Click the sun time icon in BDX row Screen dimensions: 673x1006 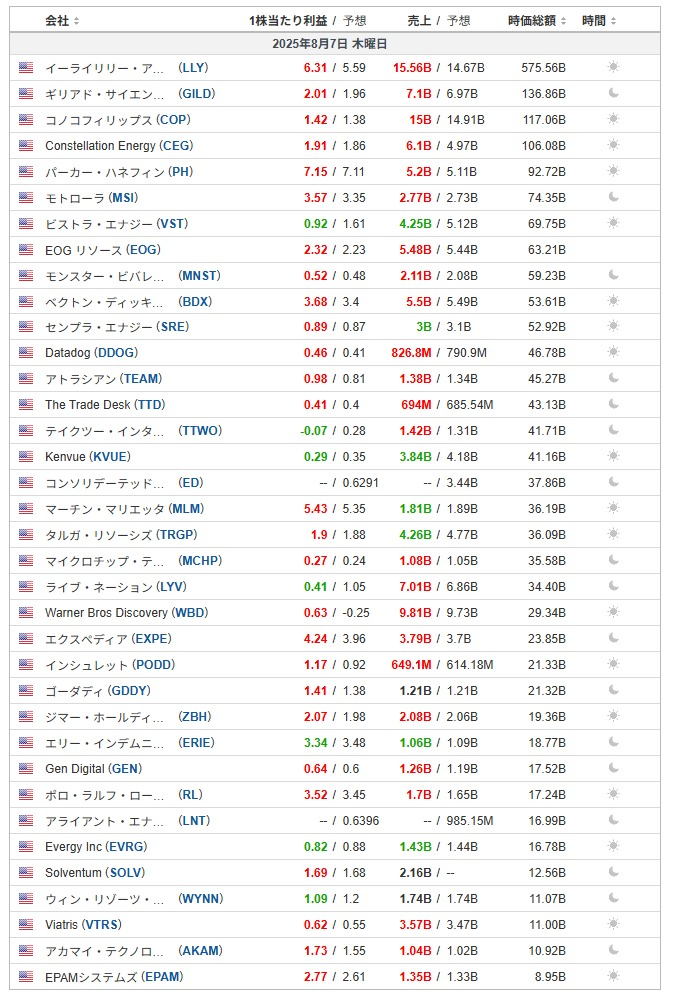coord(613,300)
